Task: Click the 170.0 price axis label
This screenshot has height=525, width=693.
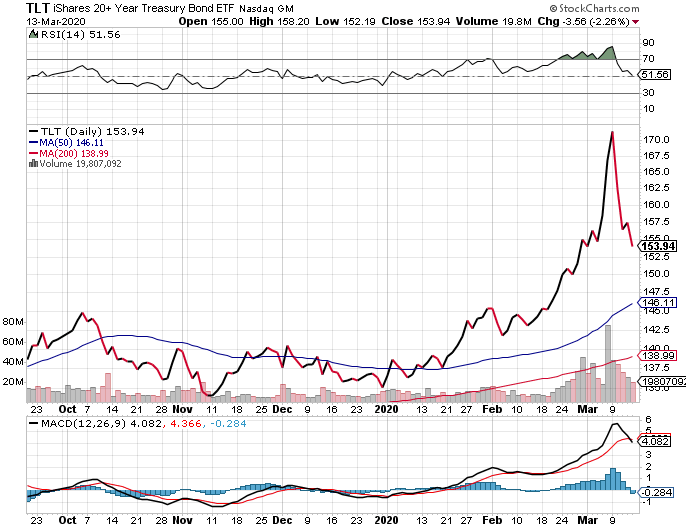Action: click(x=656, y=140)
